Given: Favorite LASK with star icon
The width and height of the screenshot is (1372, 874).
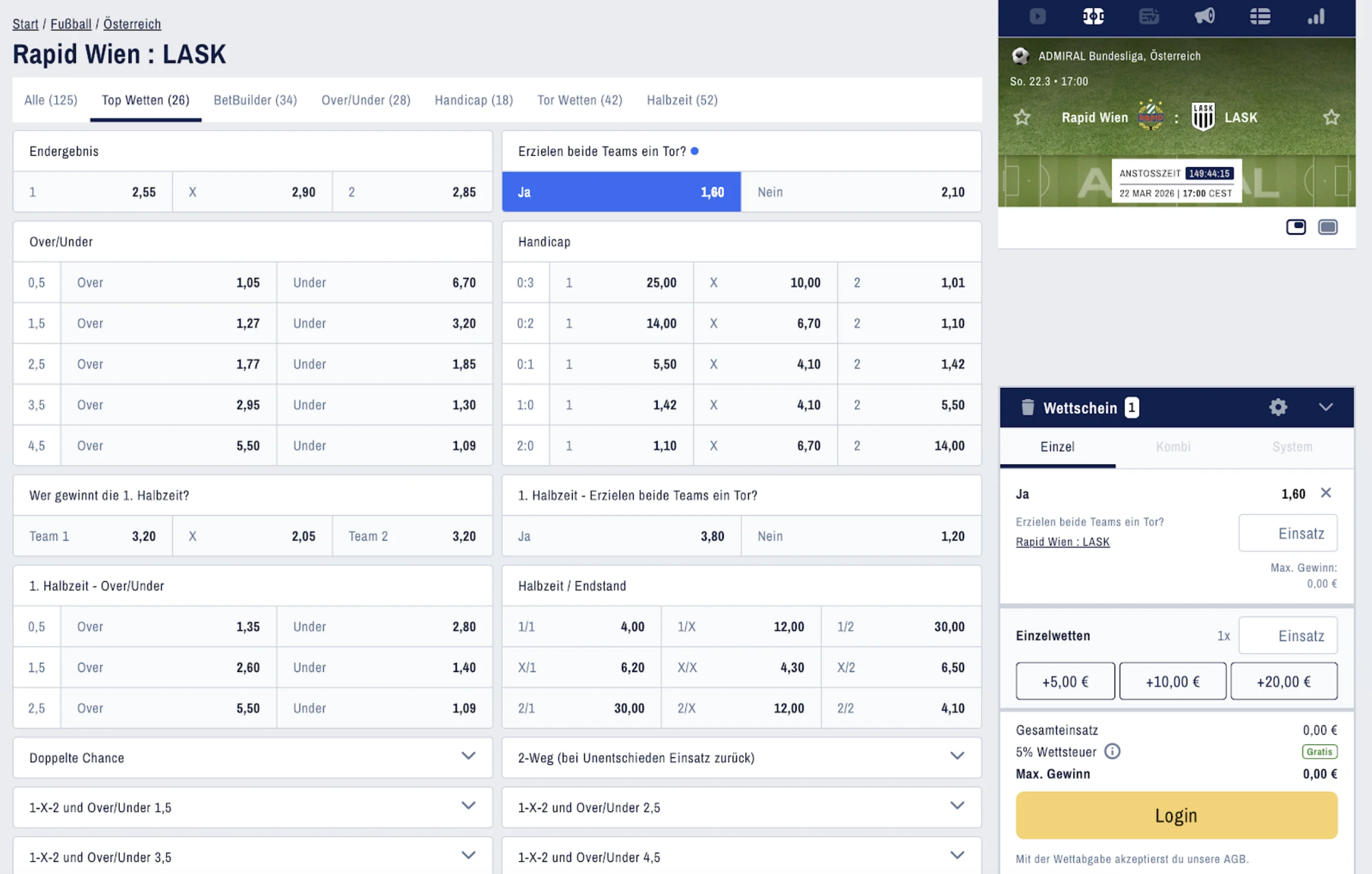Looking at the screenshot, I should [x=1331, y=117].
